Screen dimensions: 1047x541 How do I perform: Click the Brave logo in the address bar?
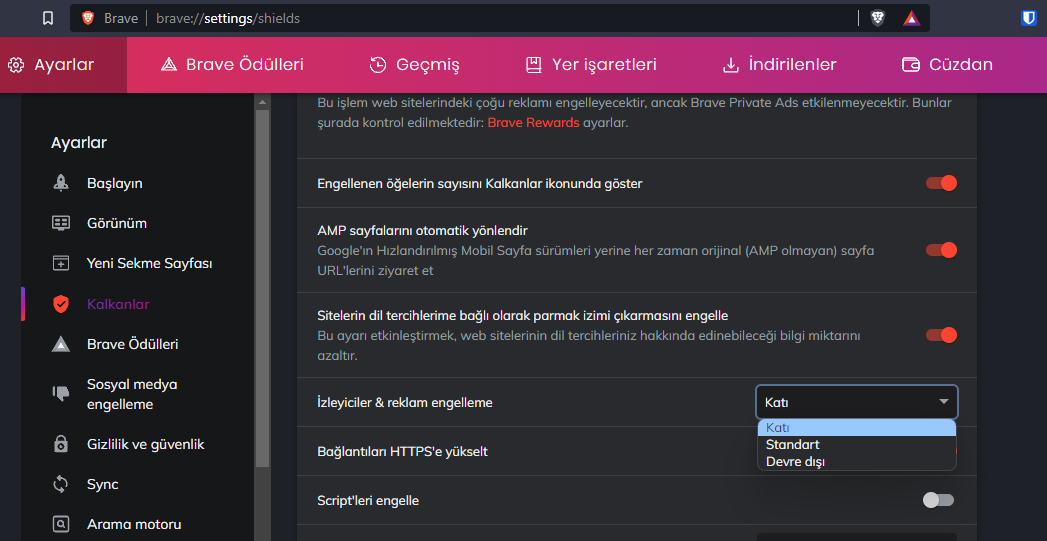coord(87,19)
